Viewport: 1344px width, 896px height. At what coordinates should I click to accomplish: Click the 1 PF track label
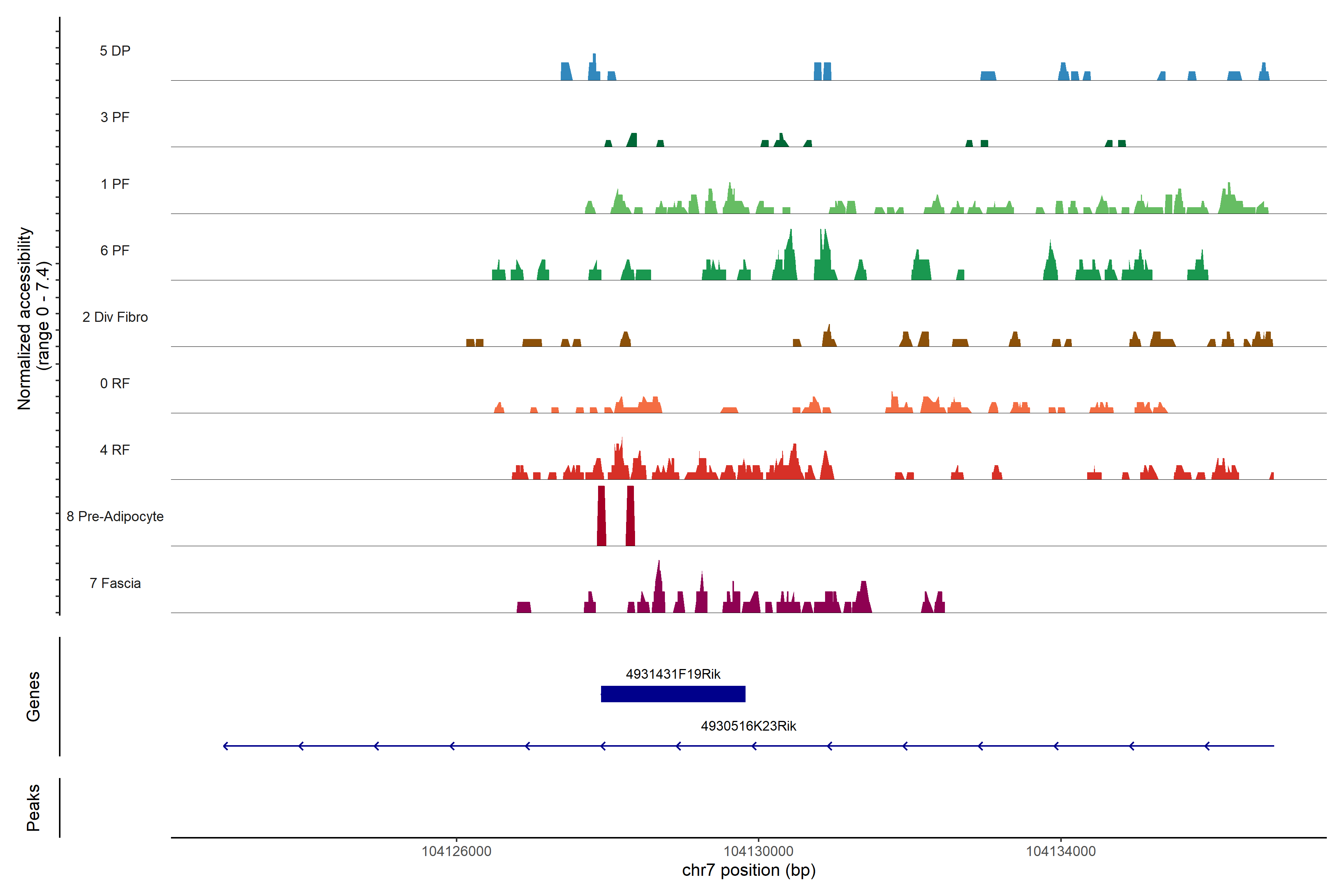coord(115,184)
